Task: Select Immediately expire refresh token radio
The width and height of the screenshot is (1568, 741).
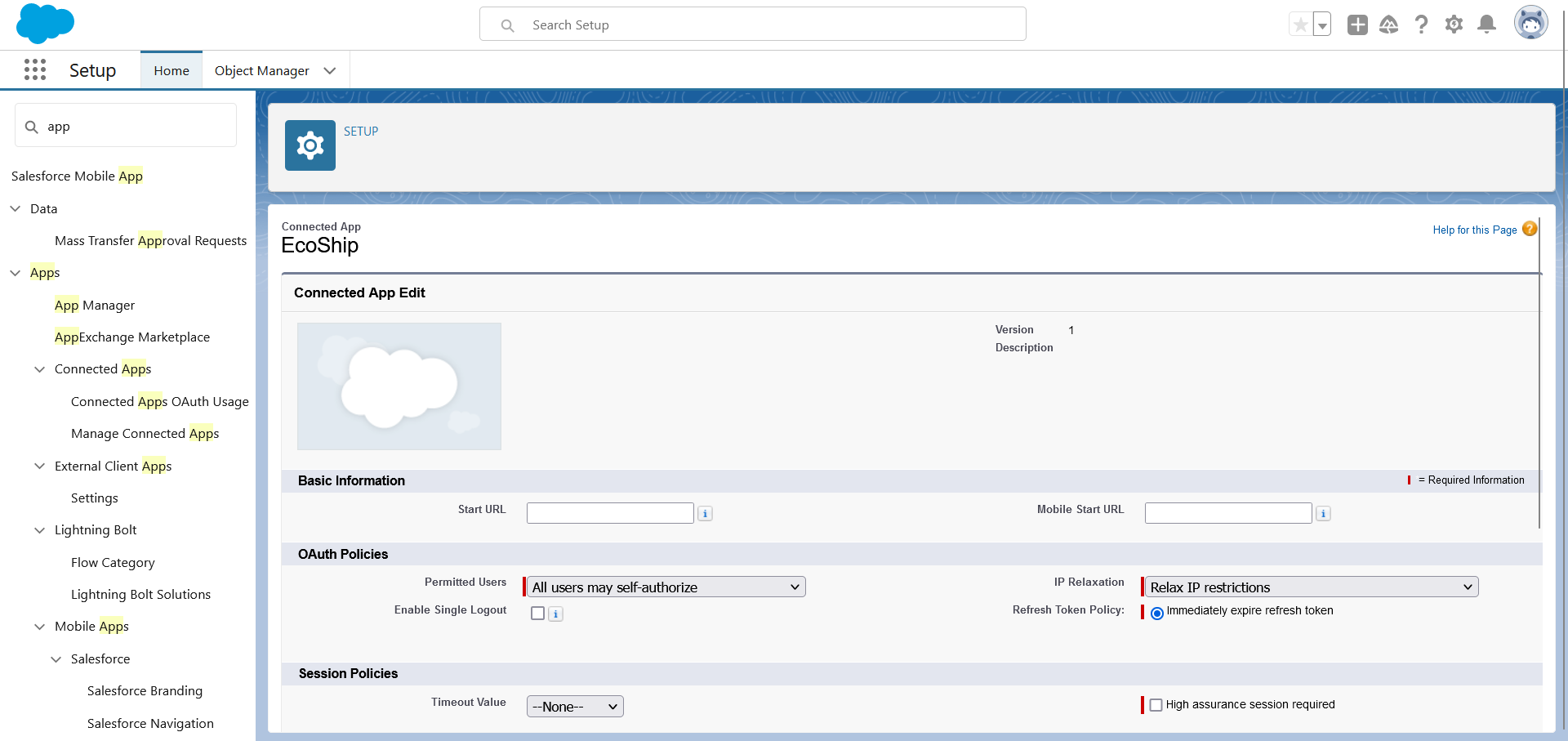Action: pos(1157,613)
